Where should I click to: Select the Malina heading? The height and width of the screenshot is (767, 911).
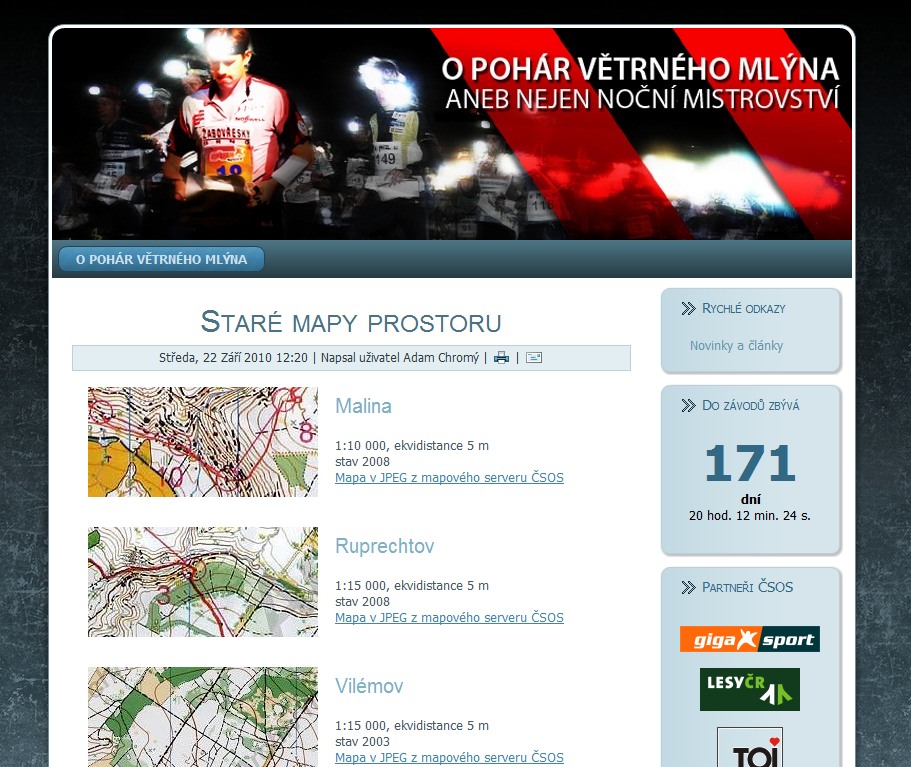(363, 406)
